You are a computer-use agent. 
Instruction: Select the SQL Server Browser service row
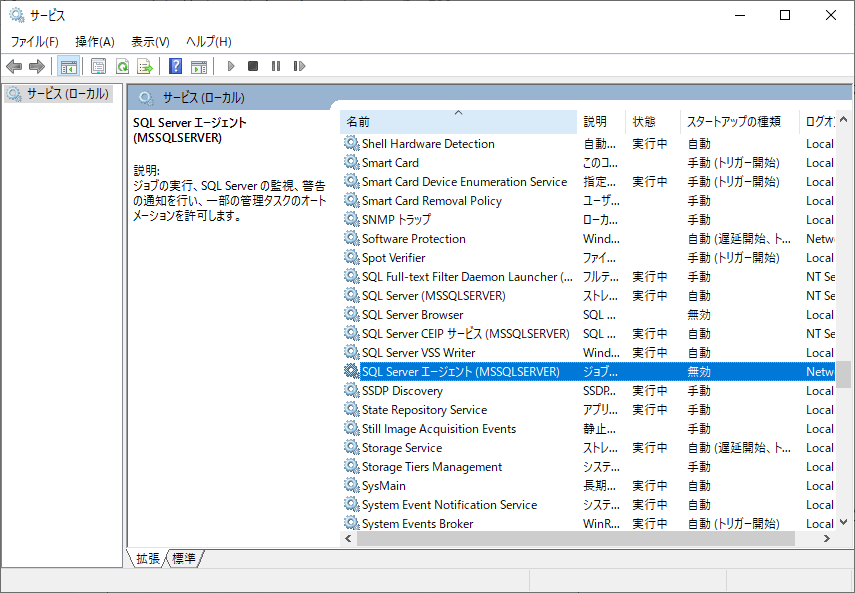412,315
